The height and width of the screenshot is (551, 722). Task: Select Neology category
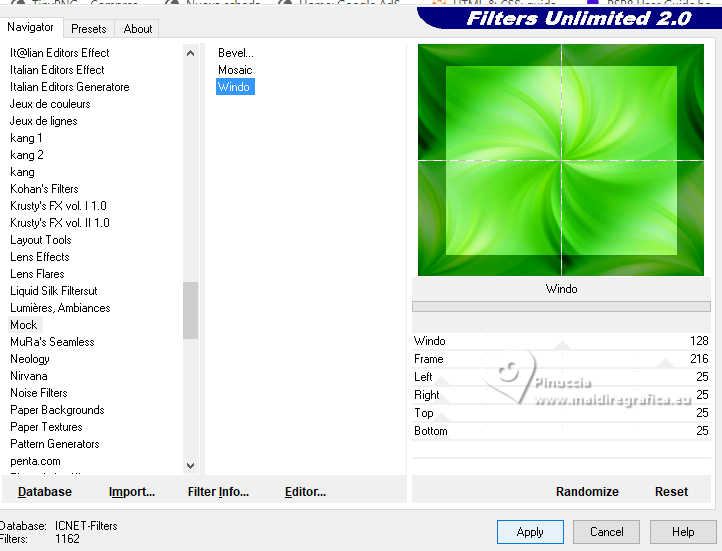(x=29, y=359)
